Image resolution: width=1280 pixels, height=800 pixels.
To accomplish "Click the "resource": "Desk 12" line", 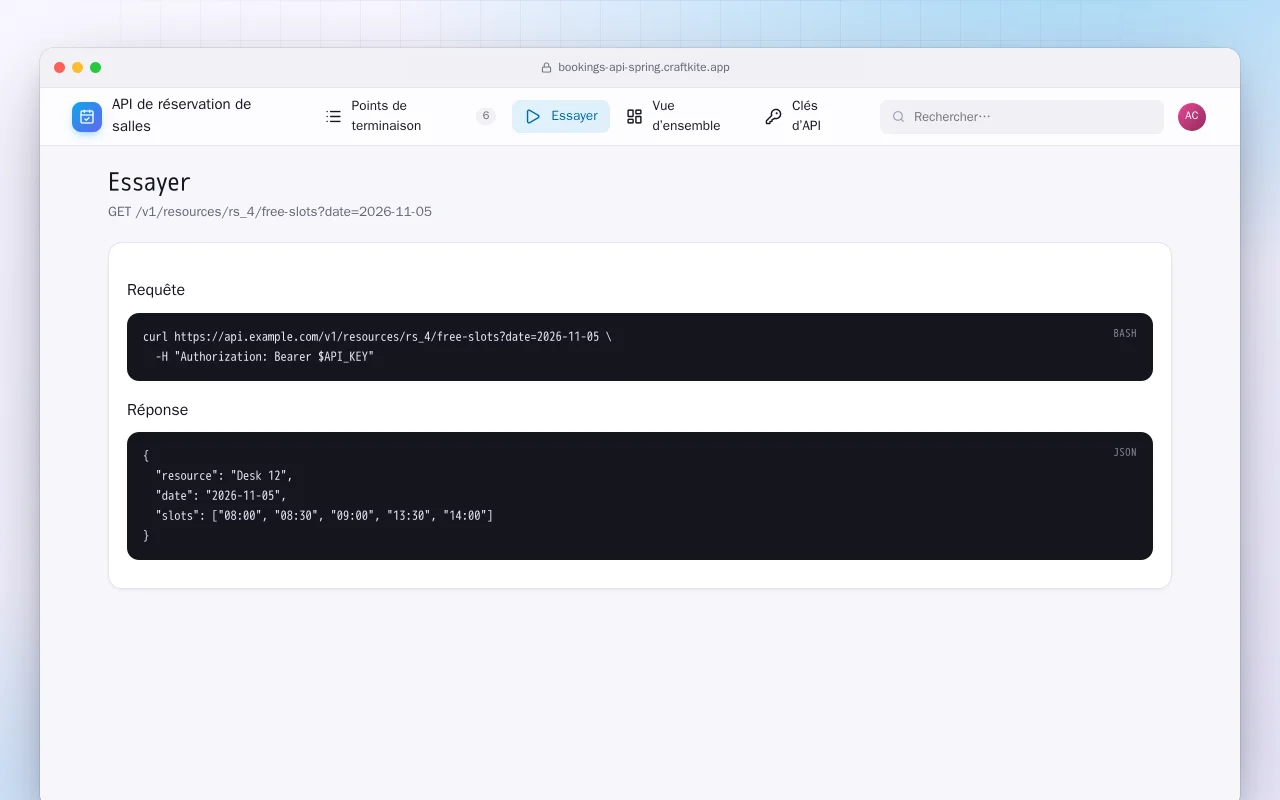I will click(224, 476).
